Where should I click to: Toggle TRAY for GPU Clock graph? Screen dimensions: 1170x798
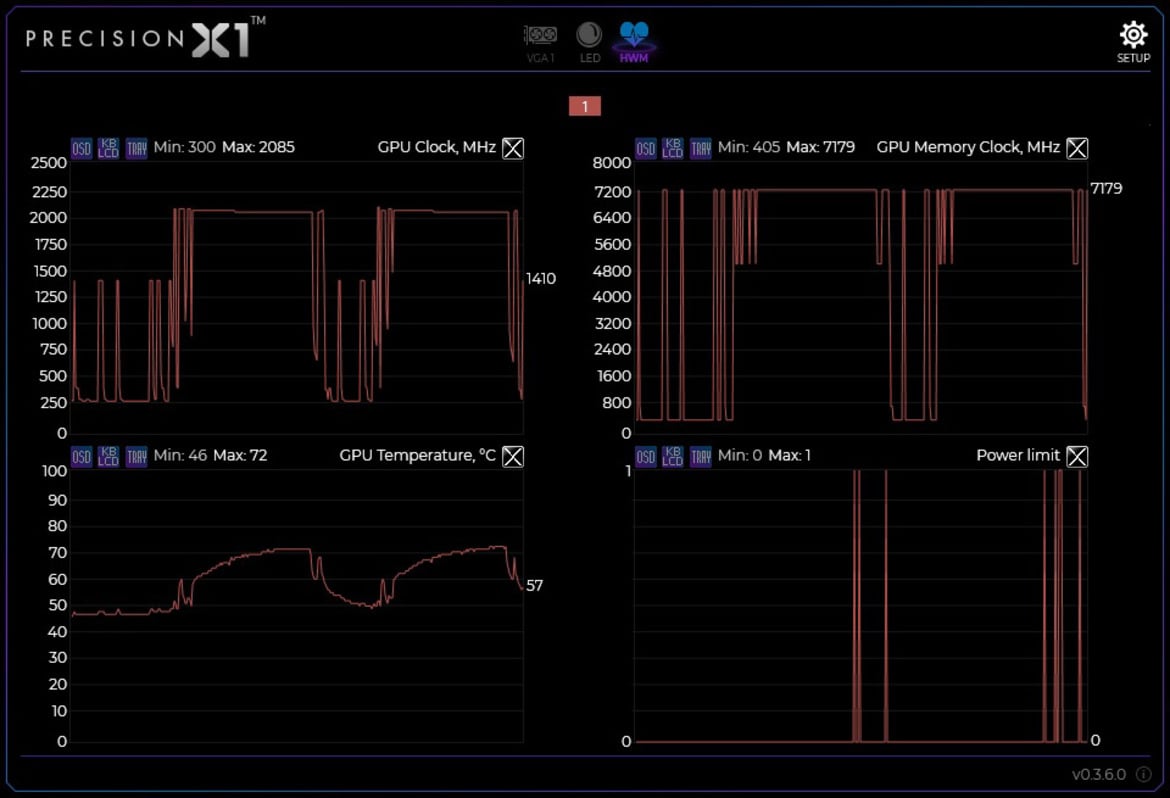point(137,149)
